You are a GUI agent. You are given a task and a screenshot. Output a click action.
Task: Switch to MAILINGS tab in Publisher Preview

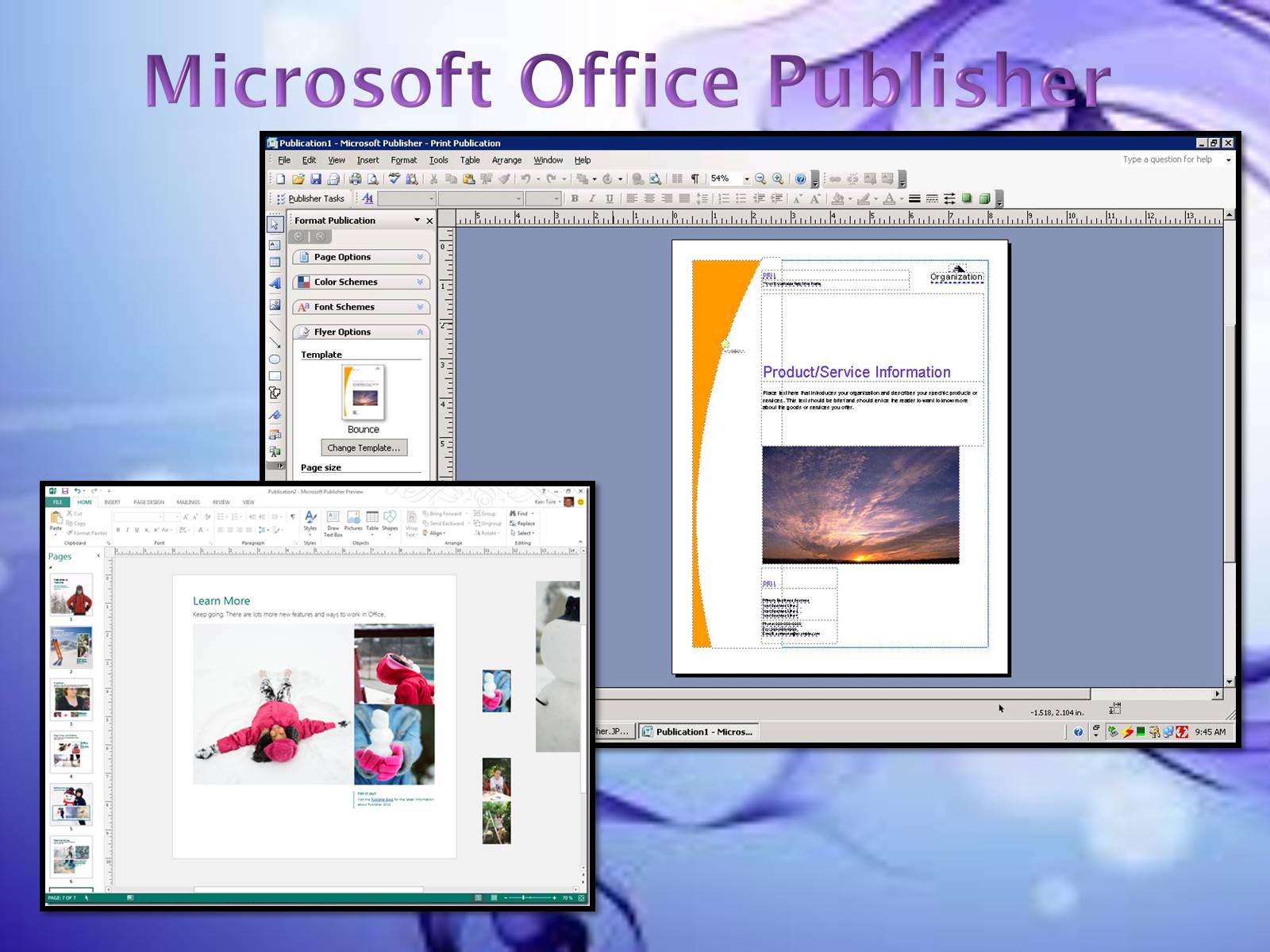coord(188,502)
